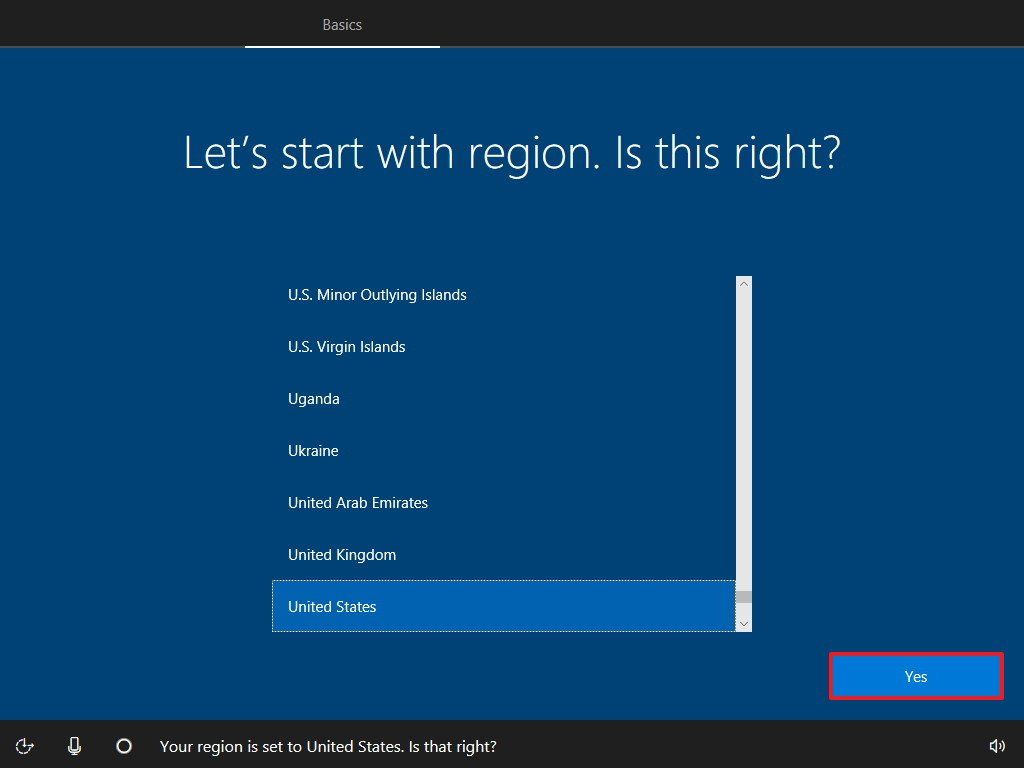Viewport: 1024px width, 768px height.
Task: Click the progress underline beneath Basics
Action: click(x=342, y=46)
